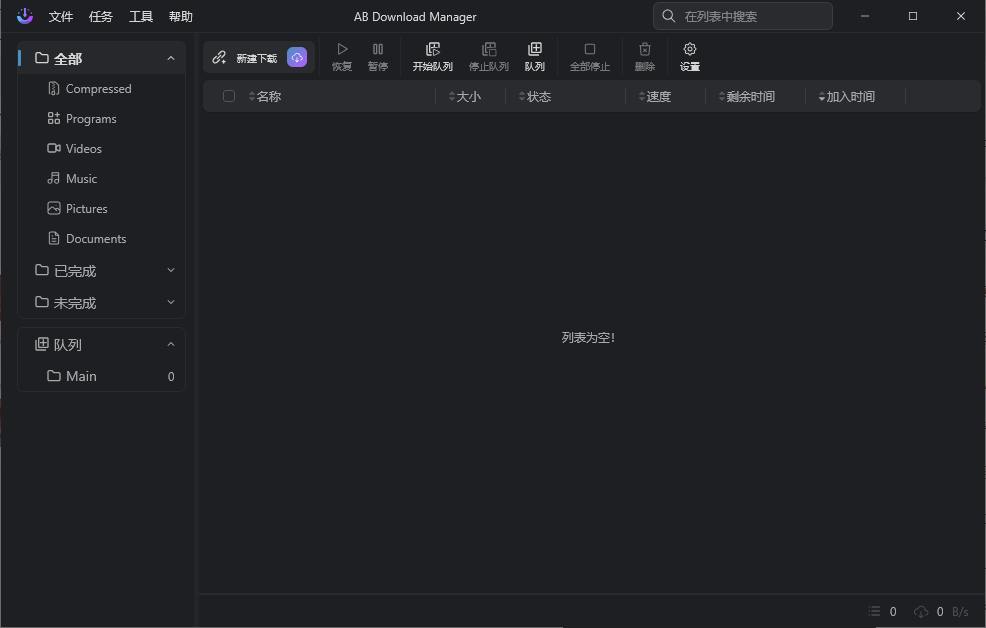Open the 工具 (Tools) menu

(140, 16)
